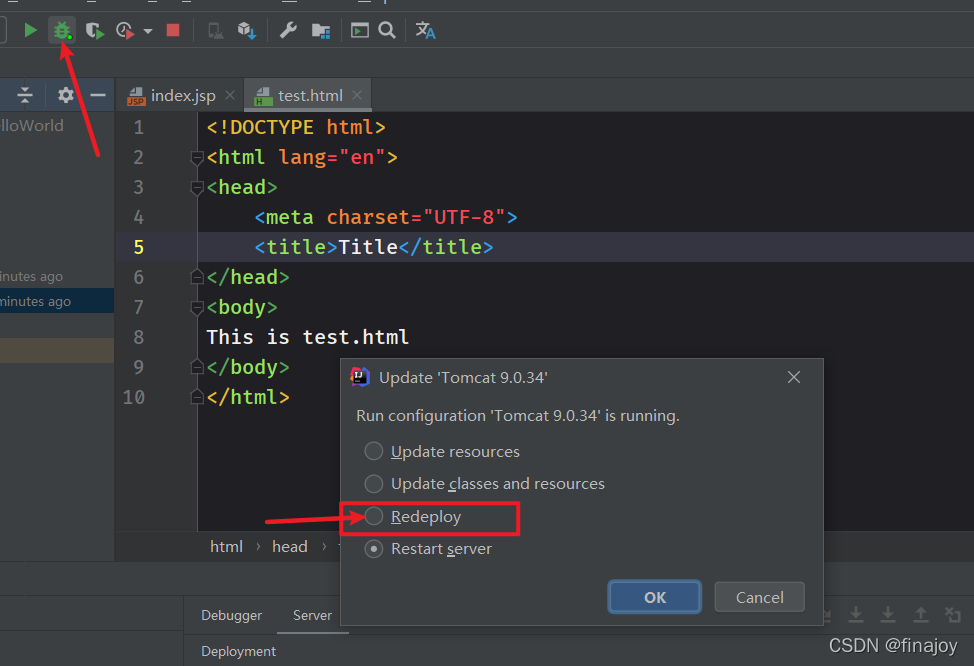The width and height of the screenshot is (974, 666).
Task: Select the Redeploy radio button
Action: [x=373, y=516]
